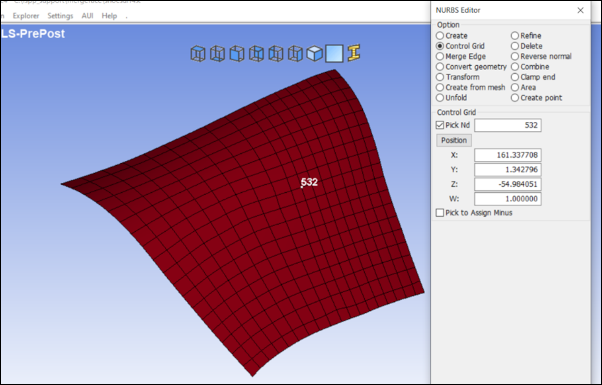
Task: Switch to left view cube icon
Action: coord(276,53)
